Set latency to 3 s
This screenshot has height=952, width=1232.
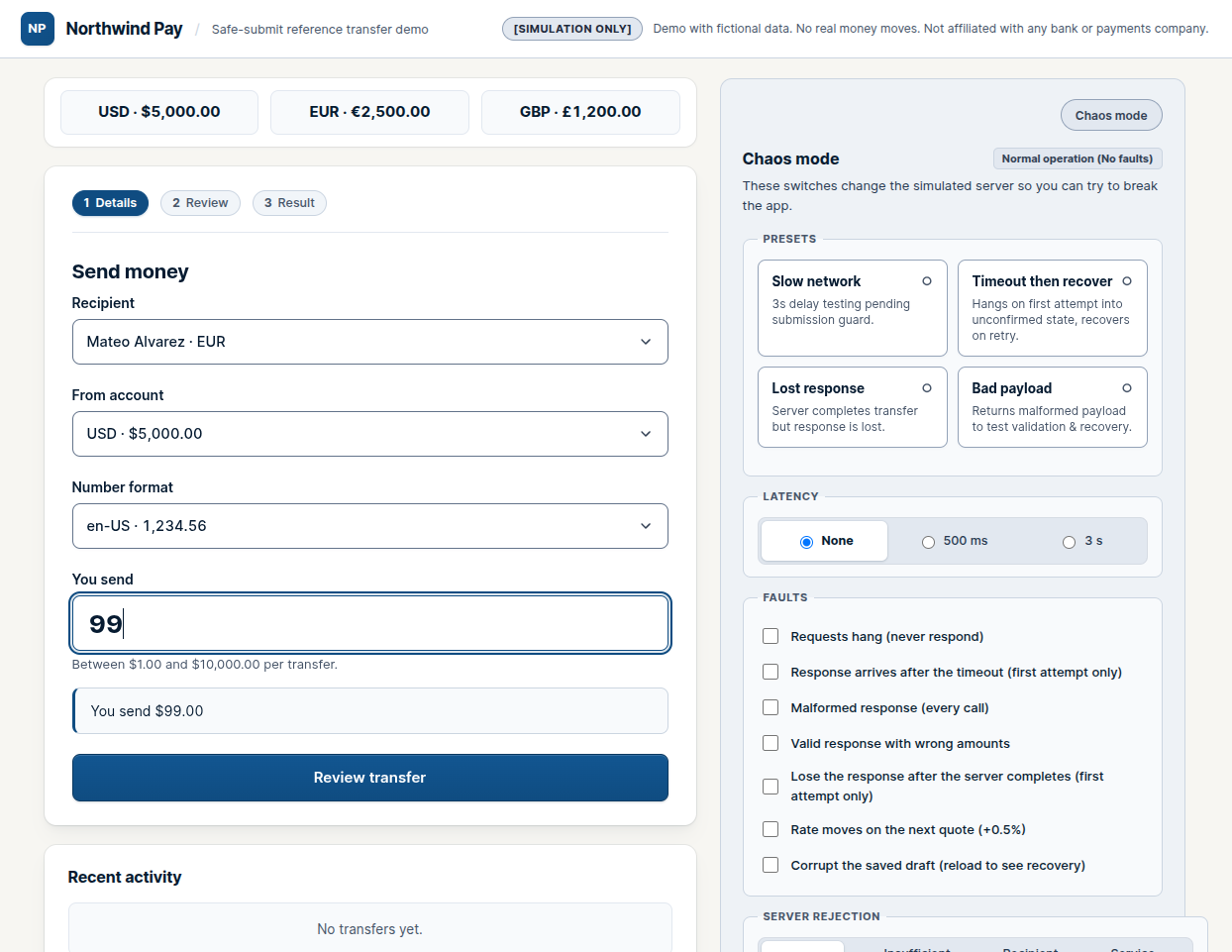click(1082, 541)
